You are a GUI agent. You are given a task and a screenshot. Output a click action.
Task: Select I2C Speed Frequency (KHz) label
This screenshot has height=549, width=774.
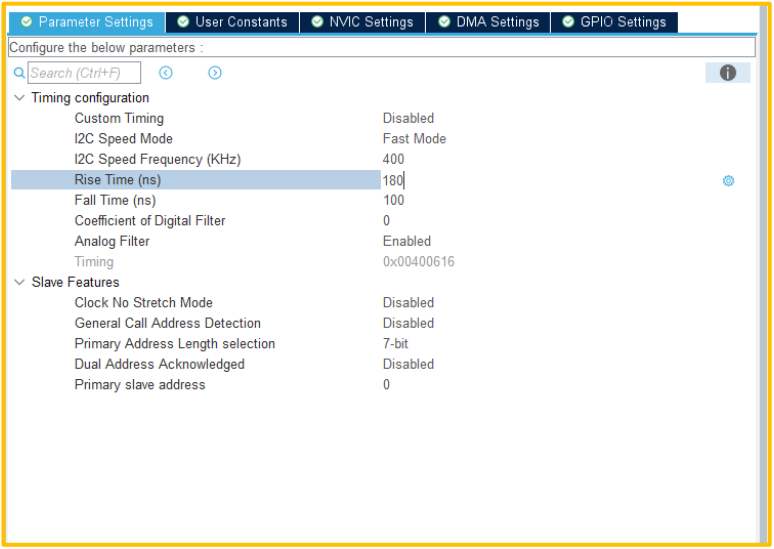[157, 159]
